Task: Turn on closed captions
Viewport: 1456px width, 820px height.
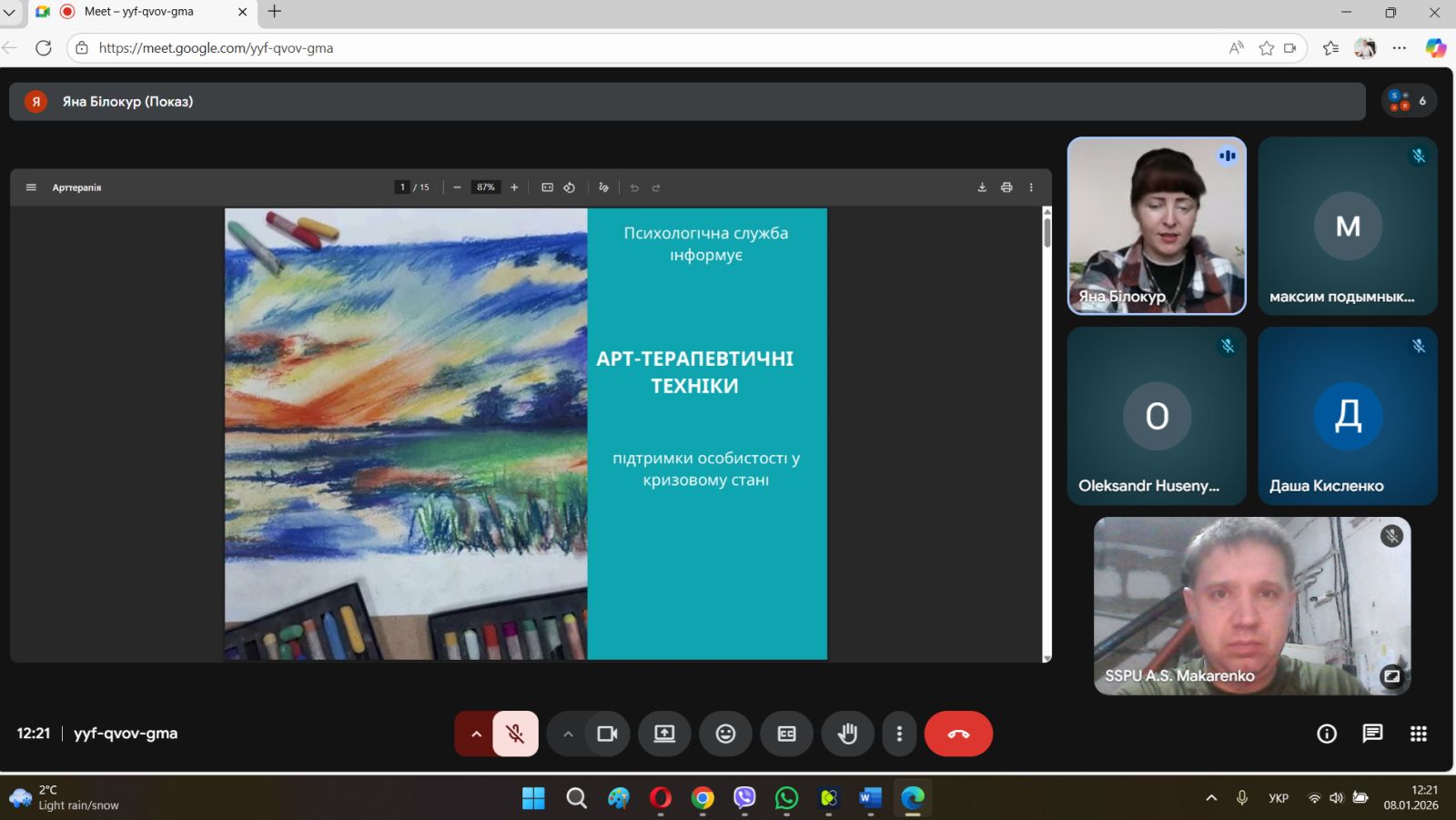Action: click(x=786, y=734)
